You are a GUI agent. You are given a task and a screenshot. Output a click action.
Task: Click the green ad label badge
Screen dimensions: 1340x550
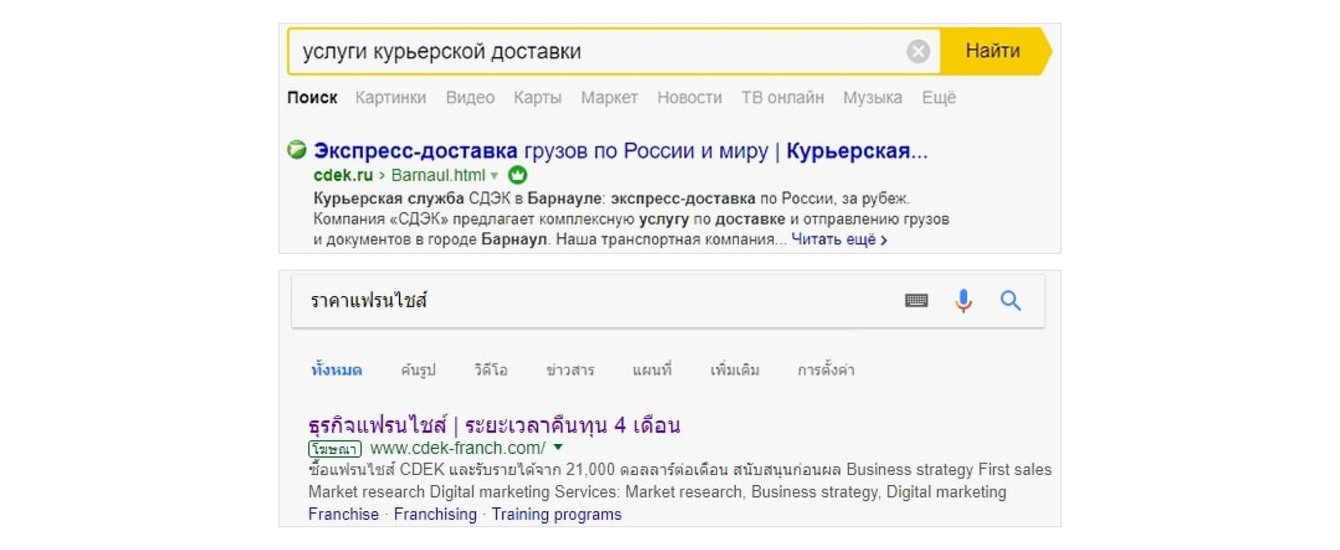pos(334,449)
